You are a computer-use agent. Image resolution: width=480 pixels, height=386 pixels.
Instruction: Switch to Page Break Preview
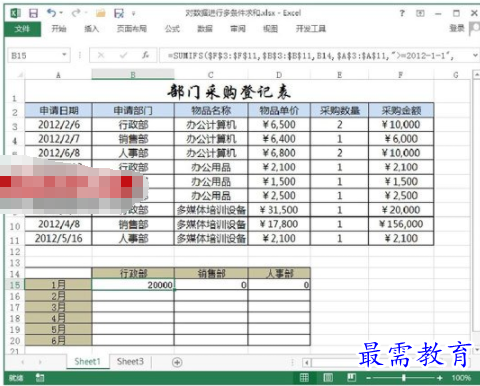click(351, 378)
